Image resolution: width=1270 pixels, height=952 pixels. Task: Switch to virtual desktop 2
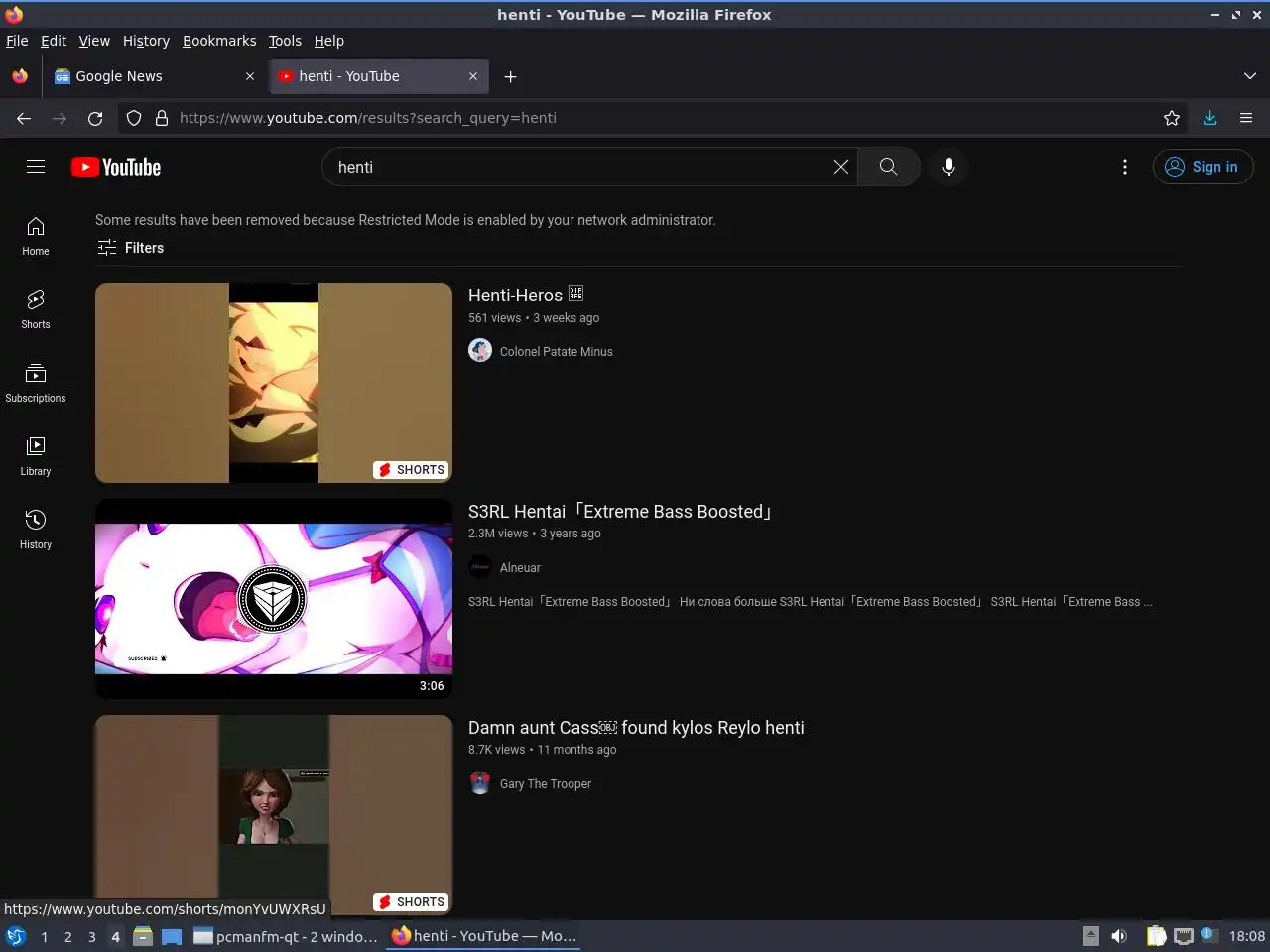click(x=67, y=936)
